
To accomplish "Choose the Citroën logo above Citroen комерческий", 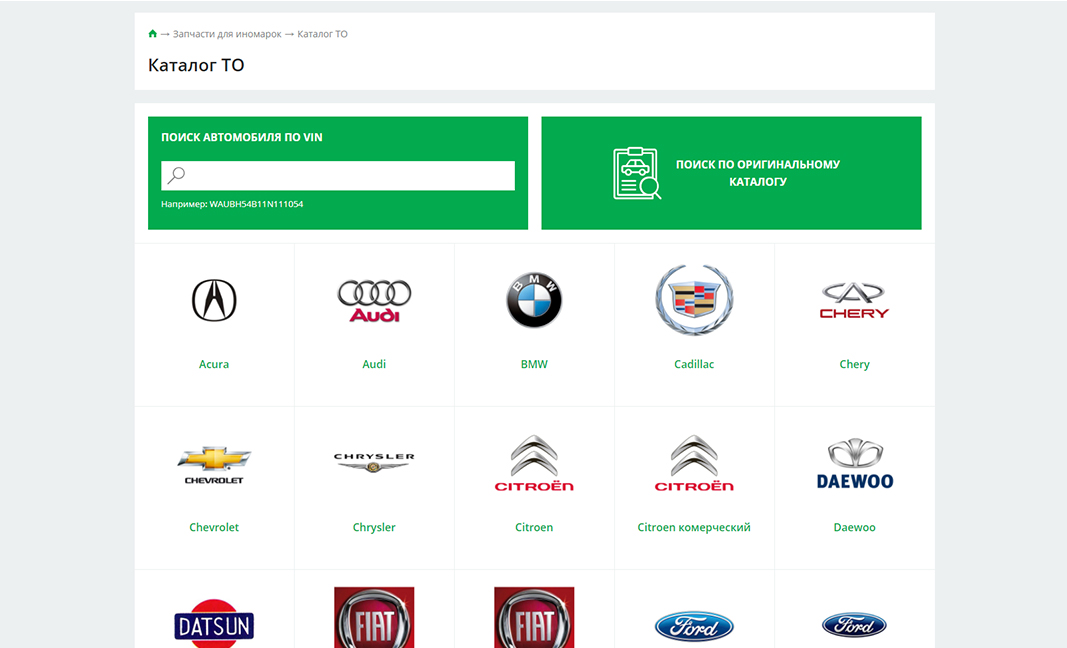I will click(694, 463).
